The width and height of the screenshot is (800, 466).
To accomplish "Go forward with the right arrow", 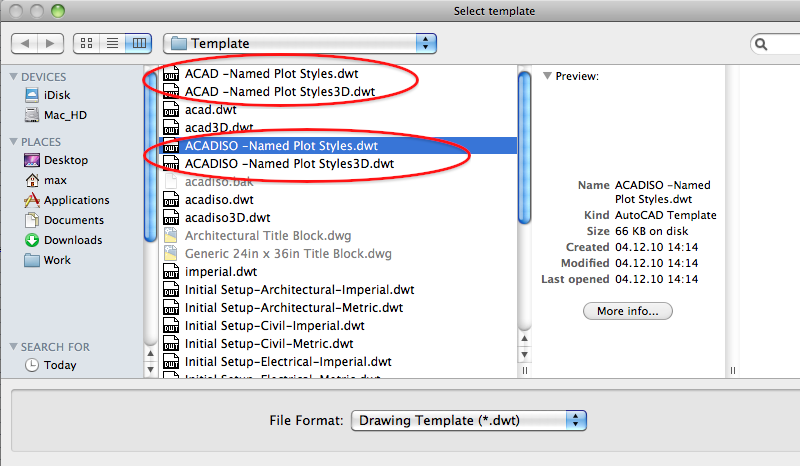I will click(51, 43).
